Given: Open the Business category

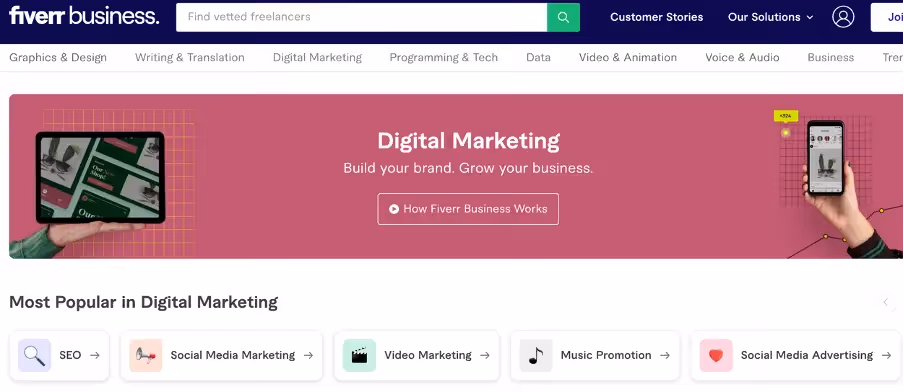Looking at the screenshot, I should 831,58.
